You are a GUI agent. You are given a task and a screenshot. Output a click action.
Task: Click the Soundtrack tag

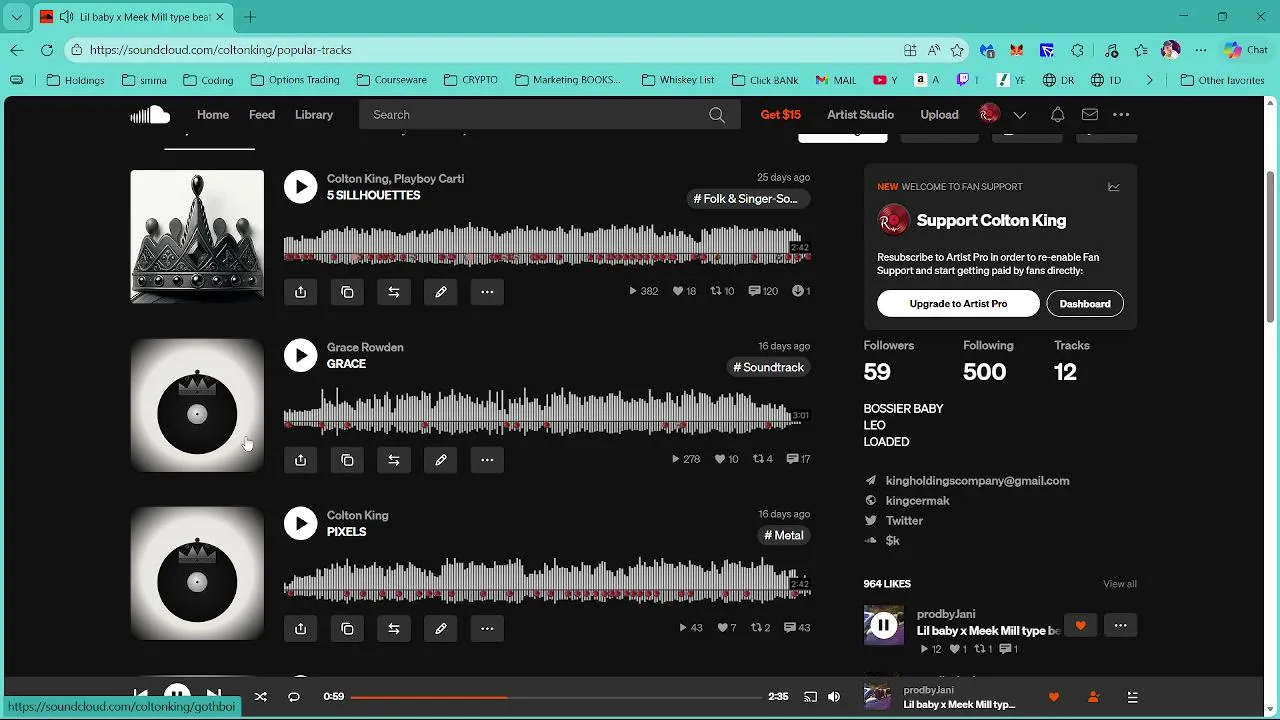769,367
